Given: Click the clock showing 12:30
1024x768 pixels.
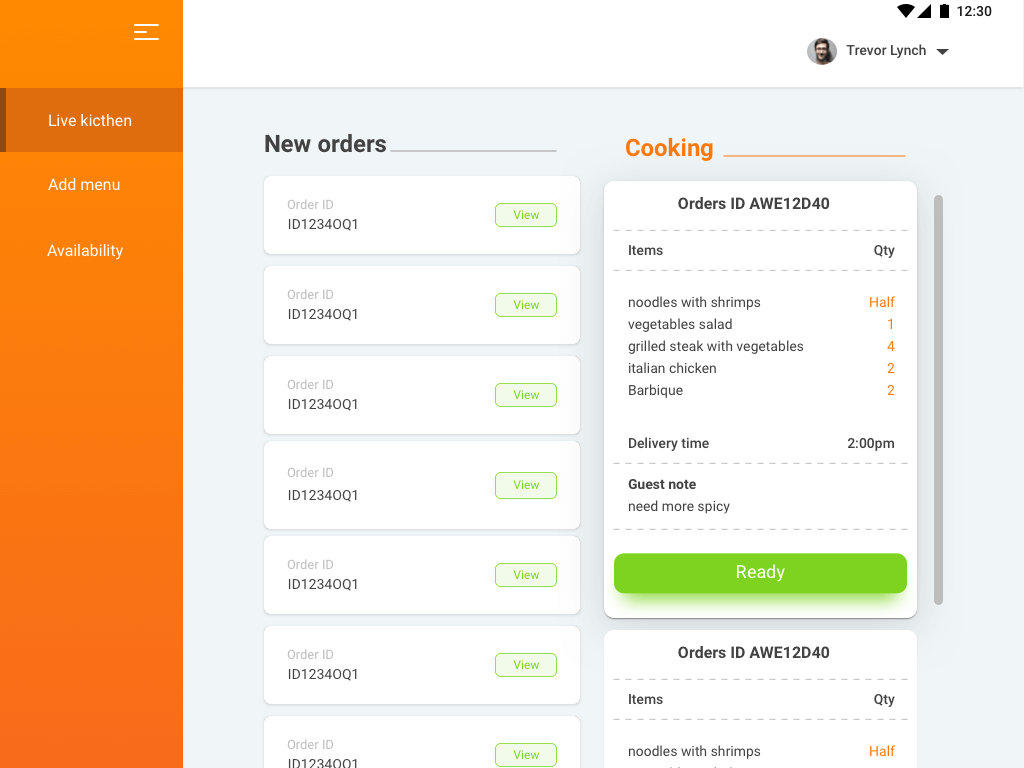Looking at the screenshot, I should 974,12.
